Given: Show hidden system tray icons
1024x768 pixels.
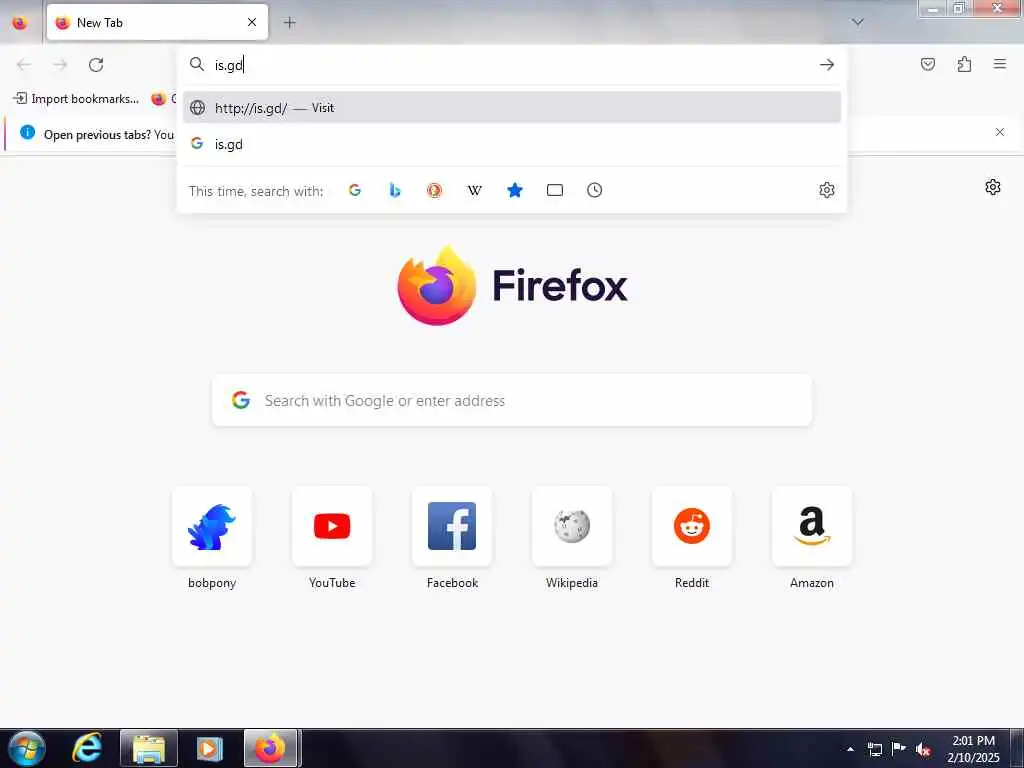Looking at the screenshot, I should tap(850, 749).
